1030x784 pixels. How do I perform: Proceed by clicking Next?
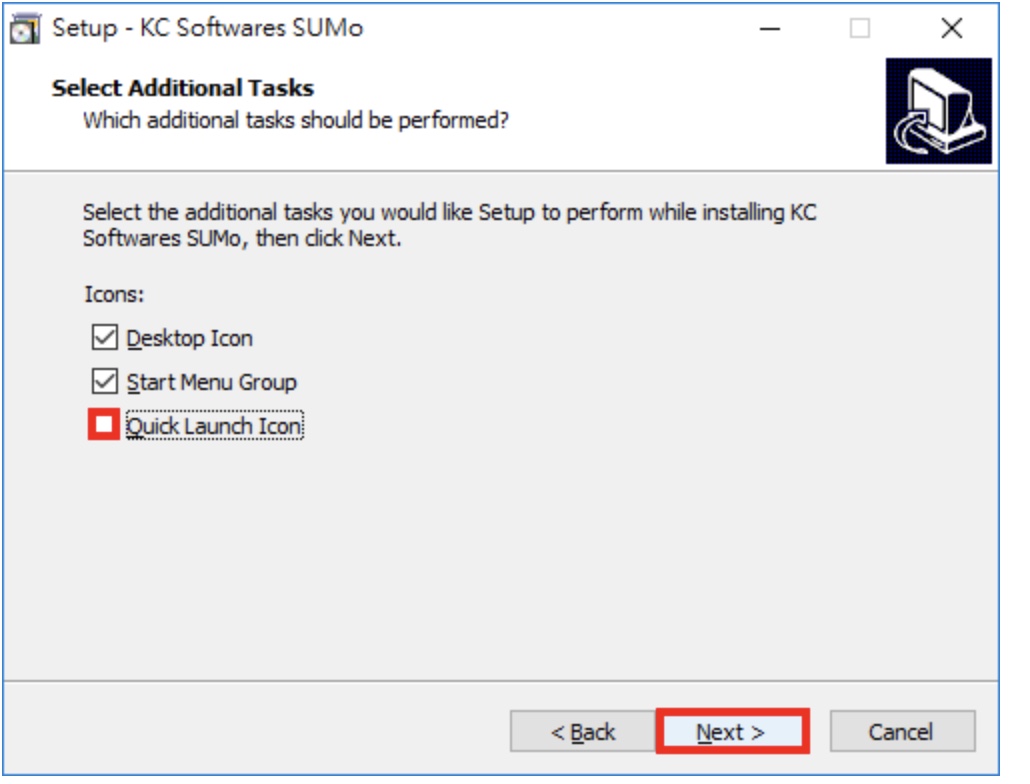732,731
